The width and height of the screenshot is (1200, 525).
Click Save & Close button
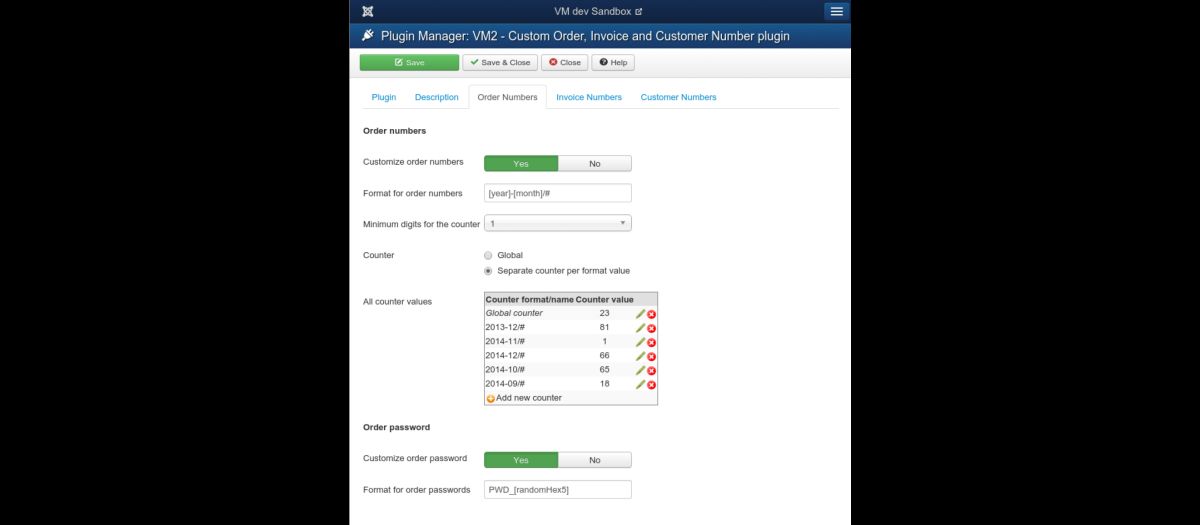pos(500,62)
